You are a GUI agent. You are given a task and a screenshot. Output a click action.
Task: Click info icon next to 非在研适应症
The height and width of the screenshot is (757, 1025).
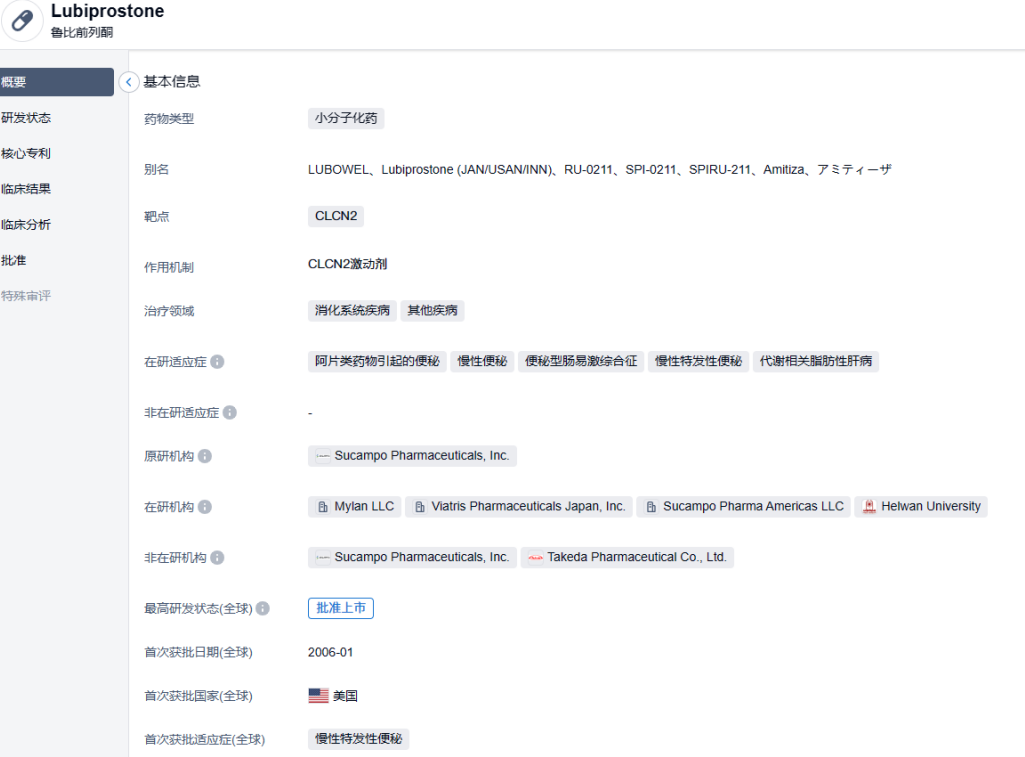[x=230, y=413]
